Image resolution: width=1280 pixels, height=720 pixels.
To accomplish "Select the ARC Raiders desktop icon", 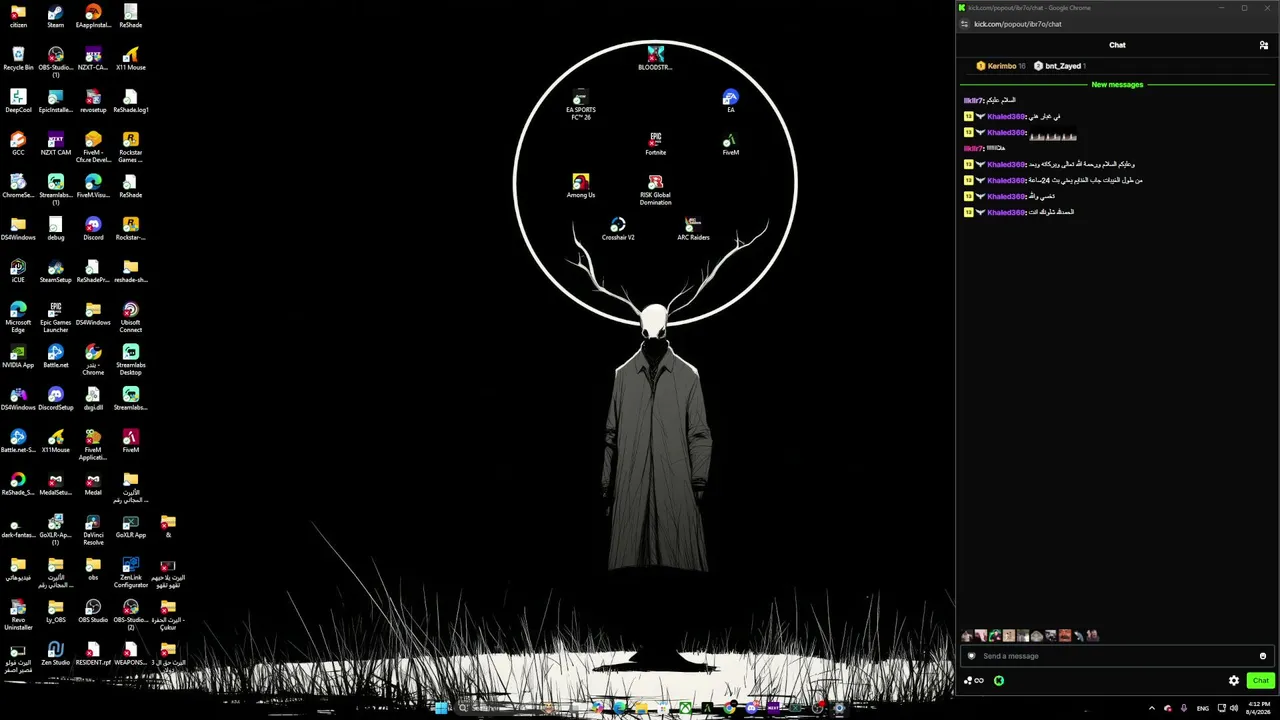I will point(693,228).
